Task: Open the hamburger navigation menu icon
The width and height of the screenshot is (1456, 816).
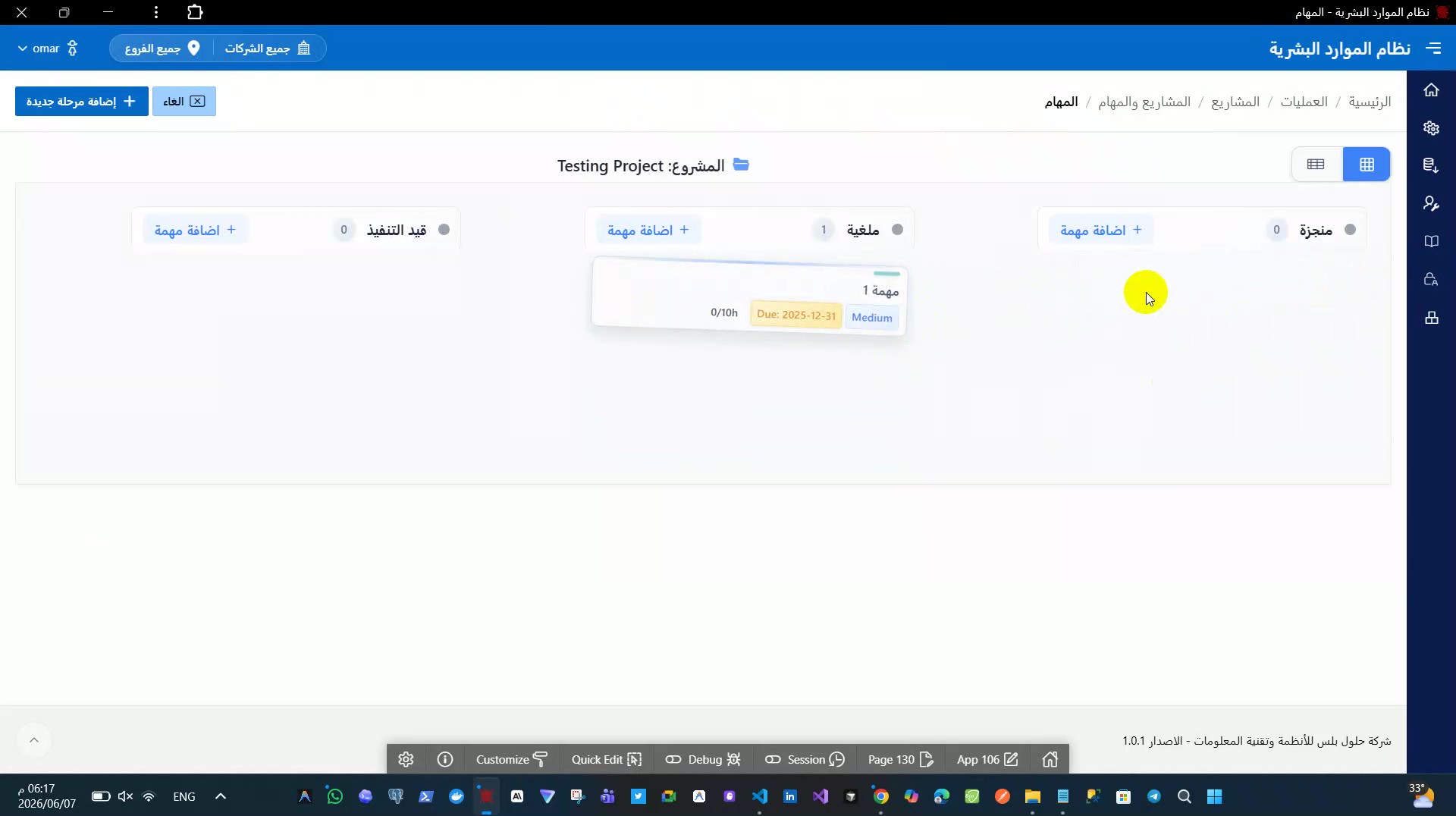Action: pos(1433,48)
